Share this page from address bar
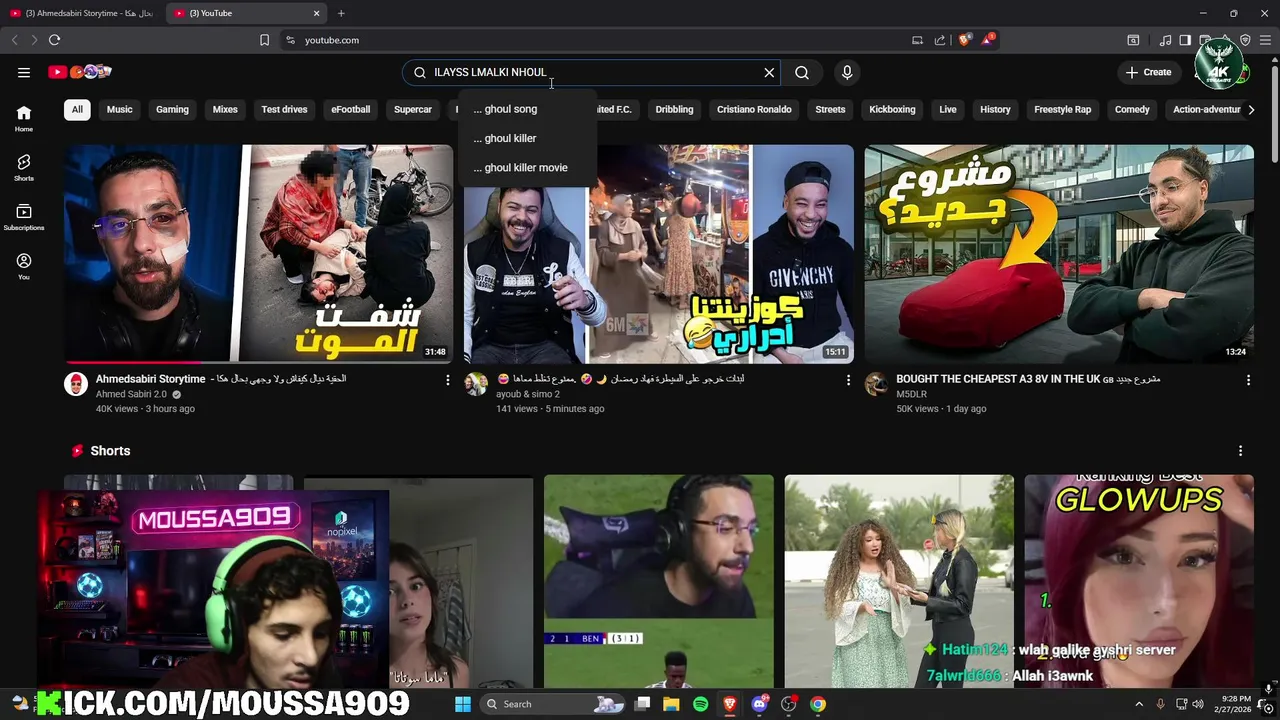The image size is (1280, 720). [940, 40]
